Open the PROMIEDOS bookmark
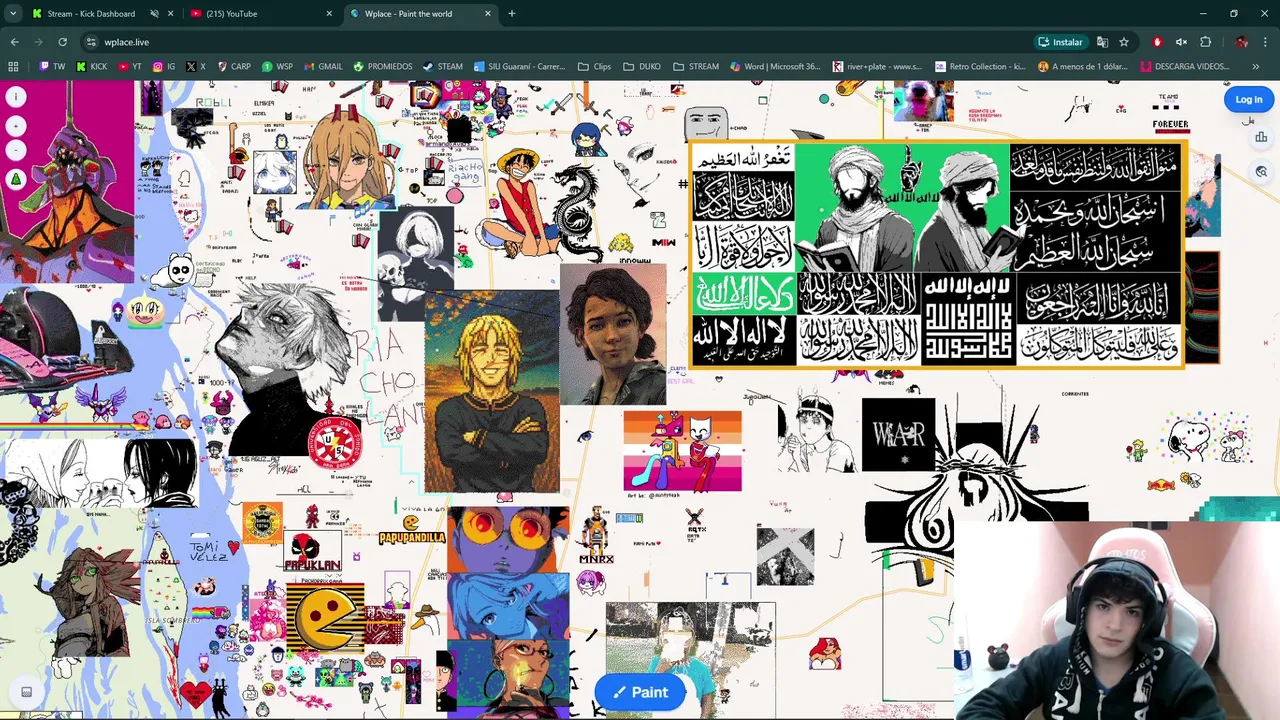The image size is (1280, 720). (x=382, y=67)
